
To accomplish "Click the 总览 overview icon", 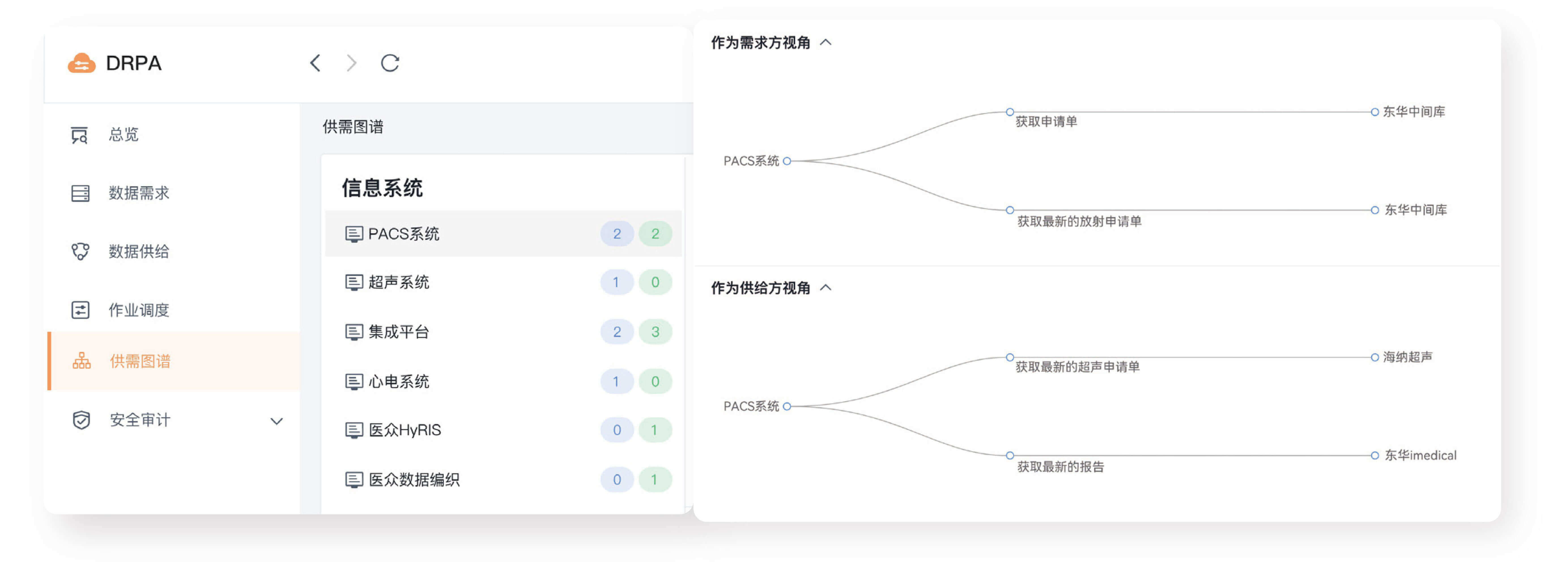I will click(x=80, y=135).
